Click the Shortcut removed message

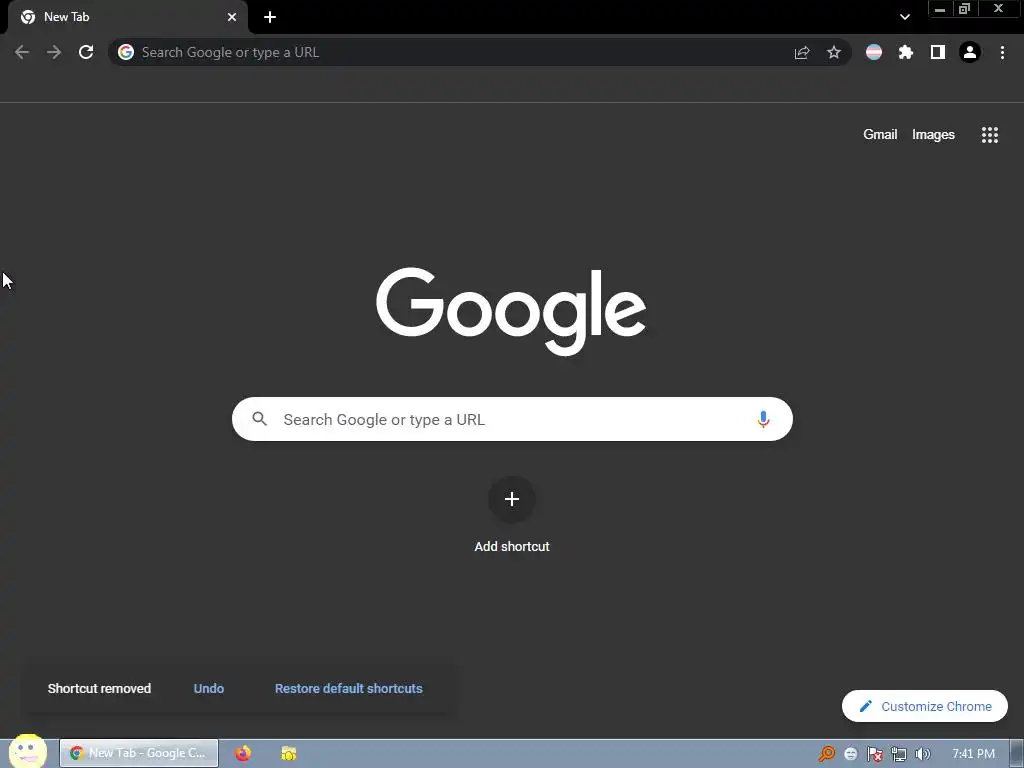point(99,688)
